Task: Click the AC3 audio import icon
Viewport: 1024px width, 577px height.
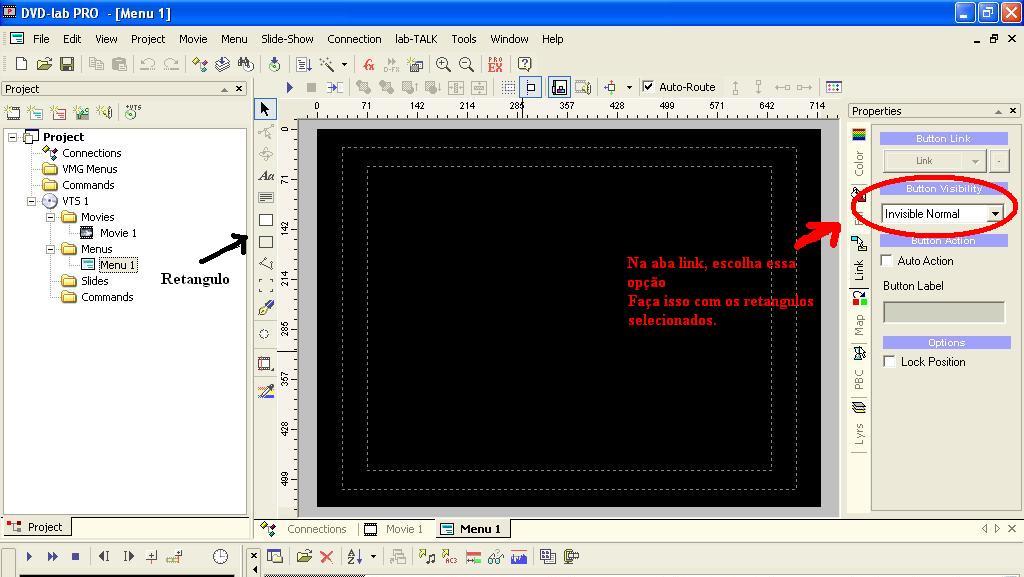Action: (x=450, y=557)
